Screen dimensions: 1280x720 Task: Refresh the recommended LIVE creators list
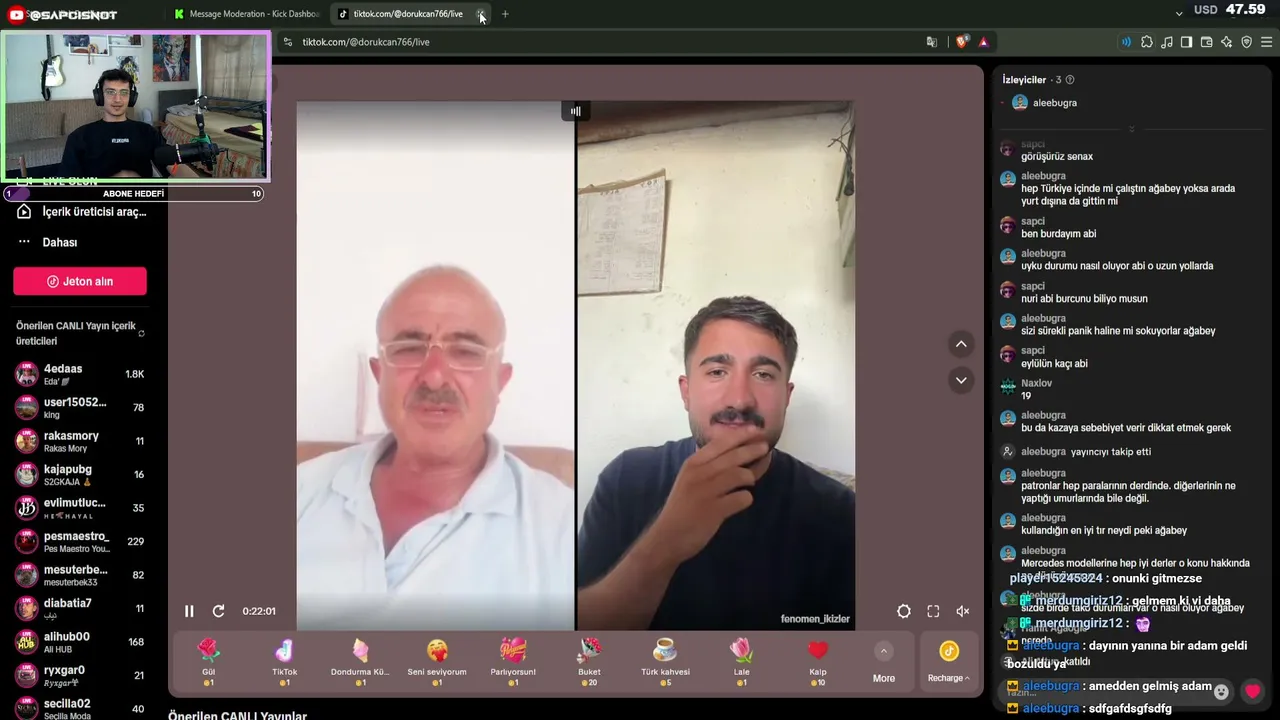tap(141, 333)
